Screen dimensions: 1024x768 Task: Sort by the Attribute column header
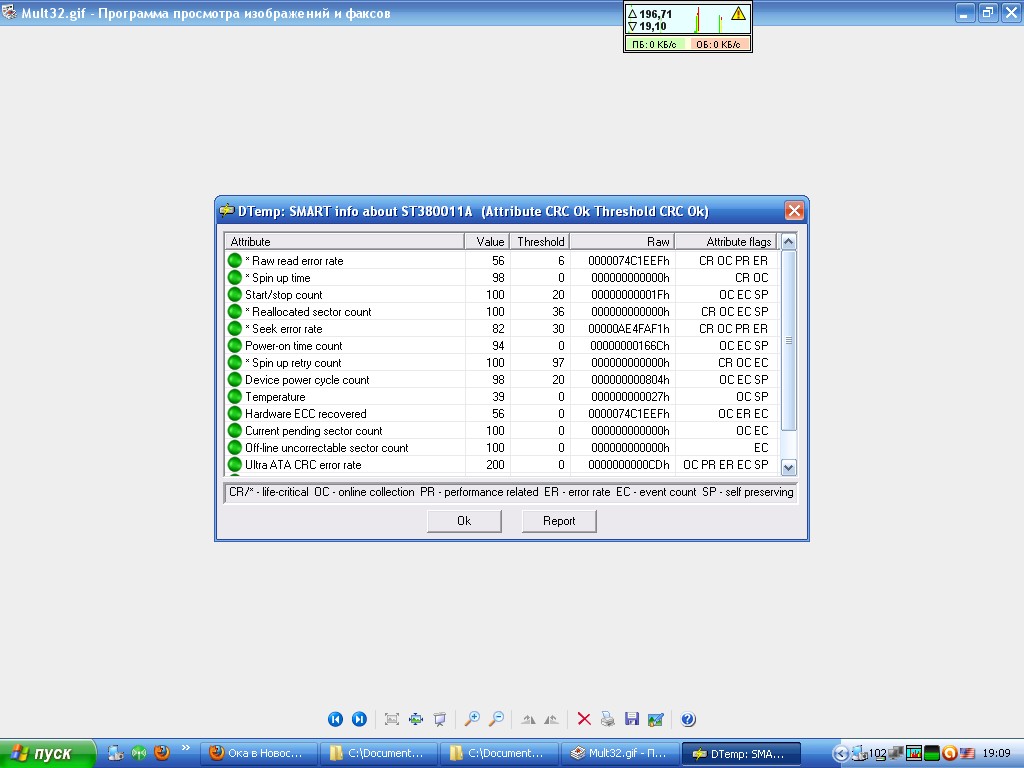pyautogui.click(x=344, y=242)
